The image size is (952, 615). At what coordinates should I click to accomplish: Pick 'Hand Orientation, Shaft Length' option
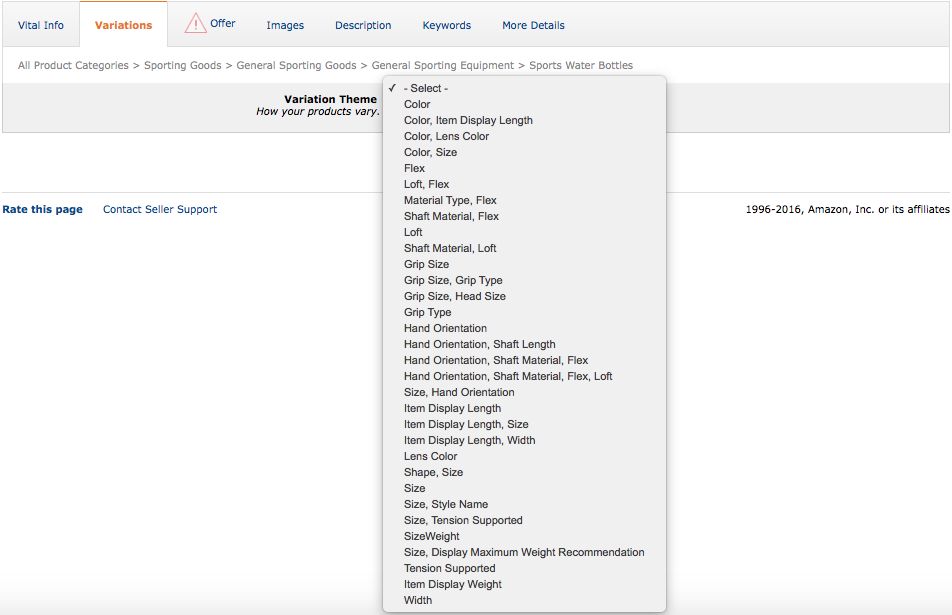(479, 344)
